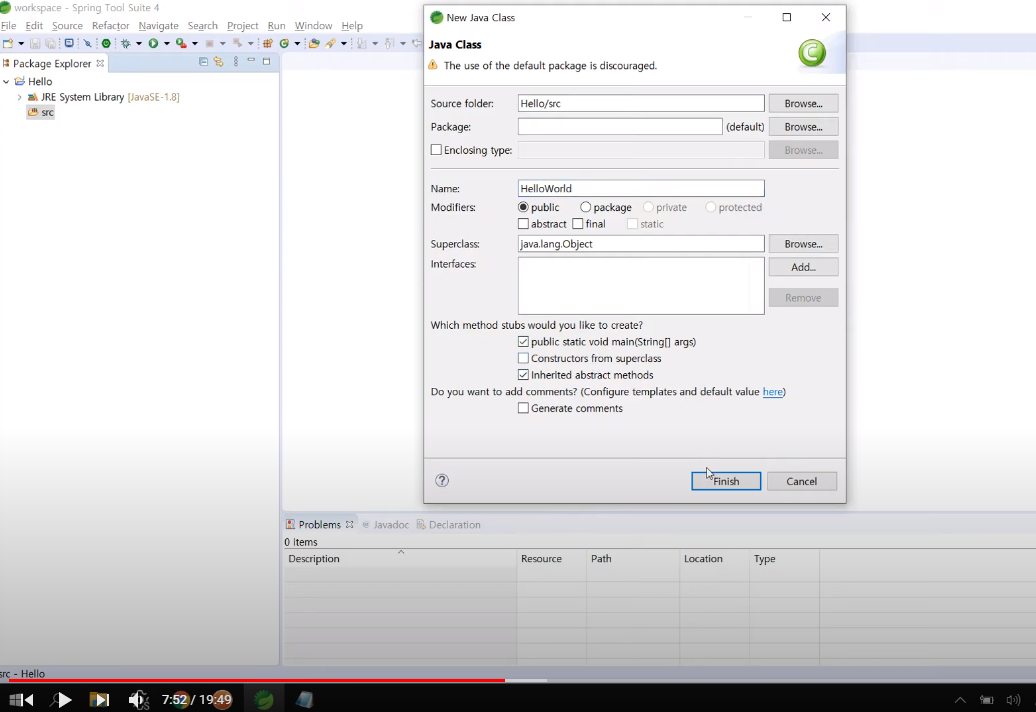The width and height of the screenshot is (1036, 712).
Task: Click the Open Type folder icon
Action: click(x=314, y=44)
